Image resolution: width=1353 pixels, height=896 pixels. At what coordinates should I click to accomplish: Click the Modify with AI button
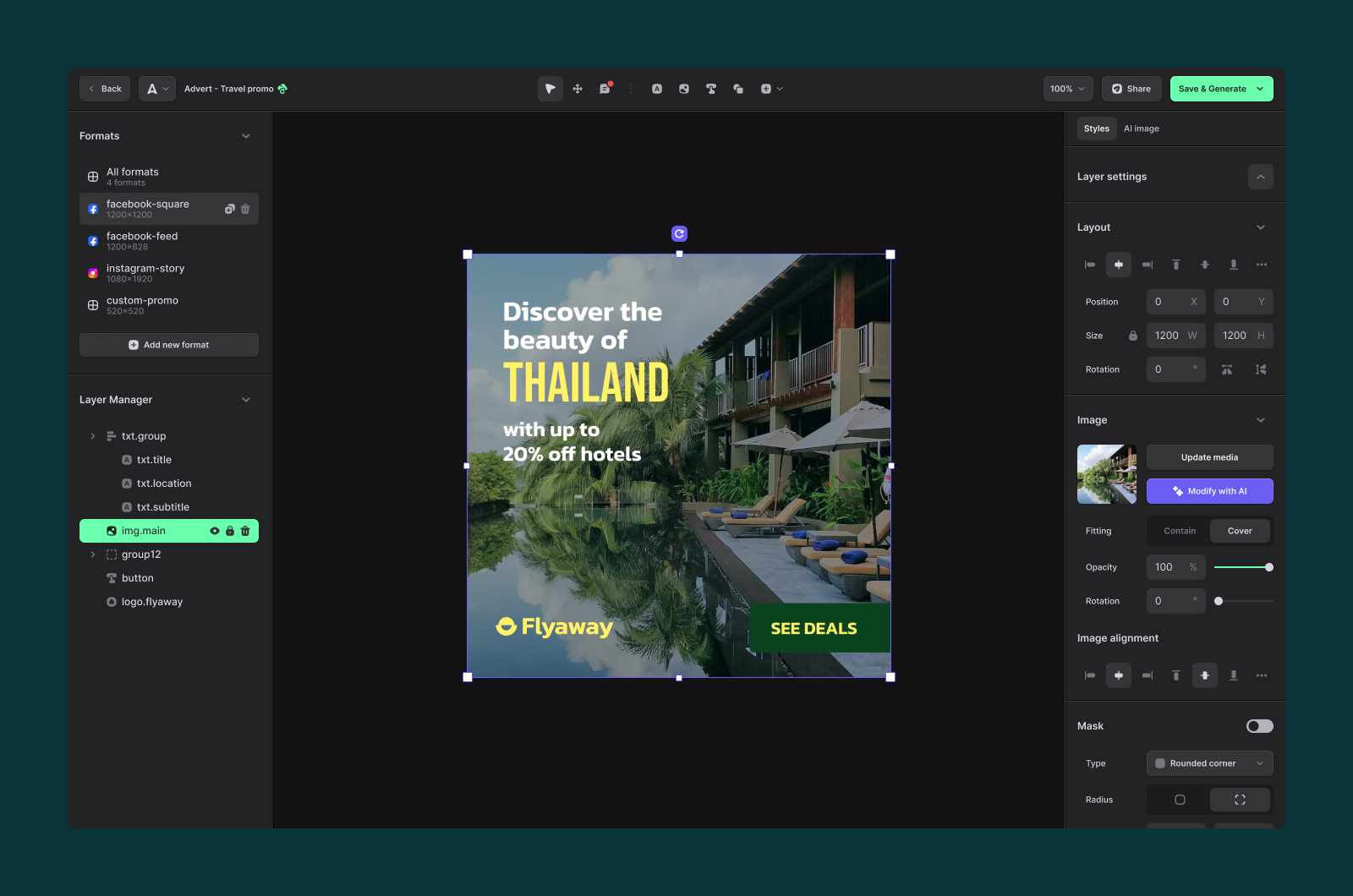tap(1209, 490)
